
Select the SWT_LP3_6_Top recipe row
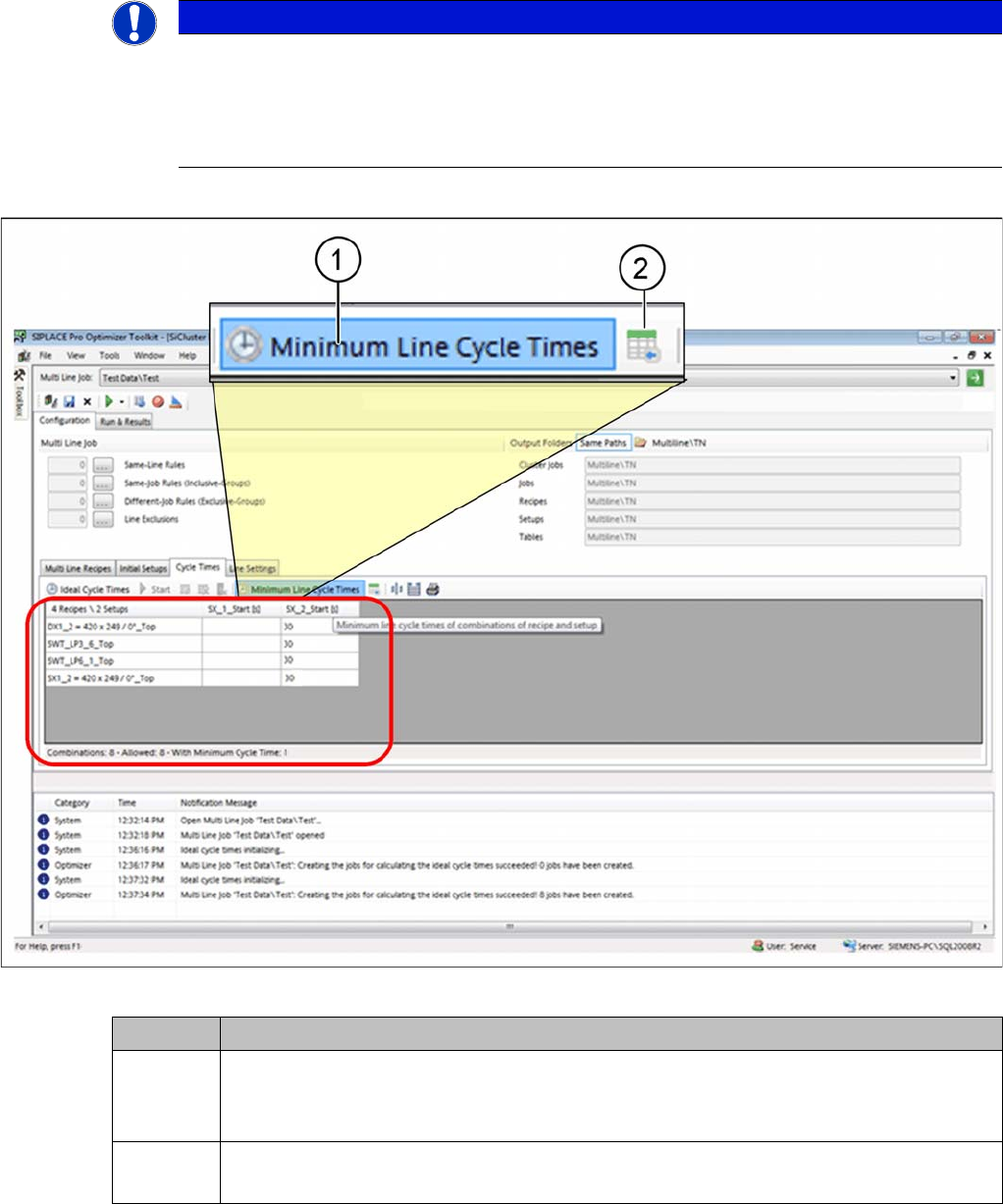coord(202,644)
